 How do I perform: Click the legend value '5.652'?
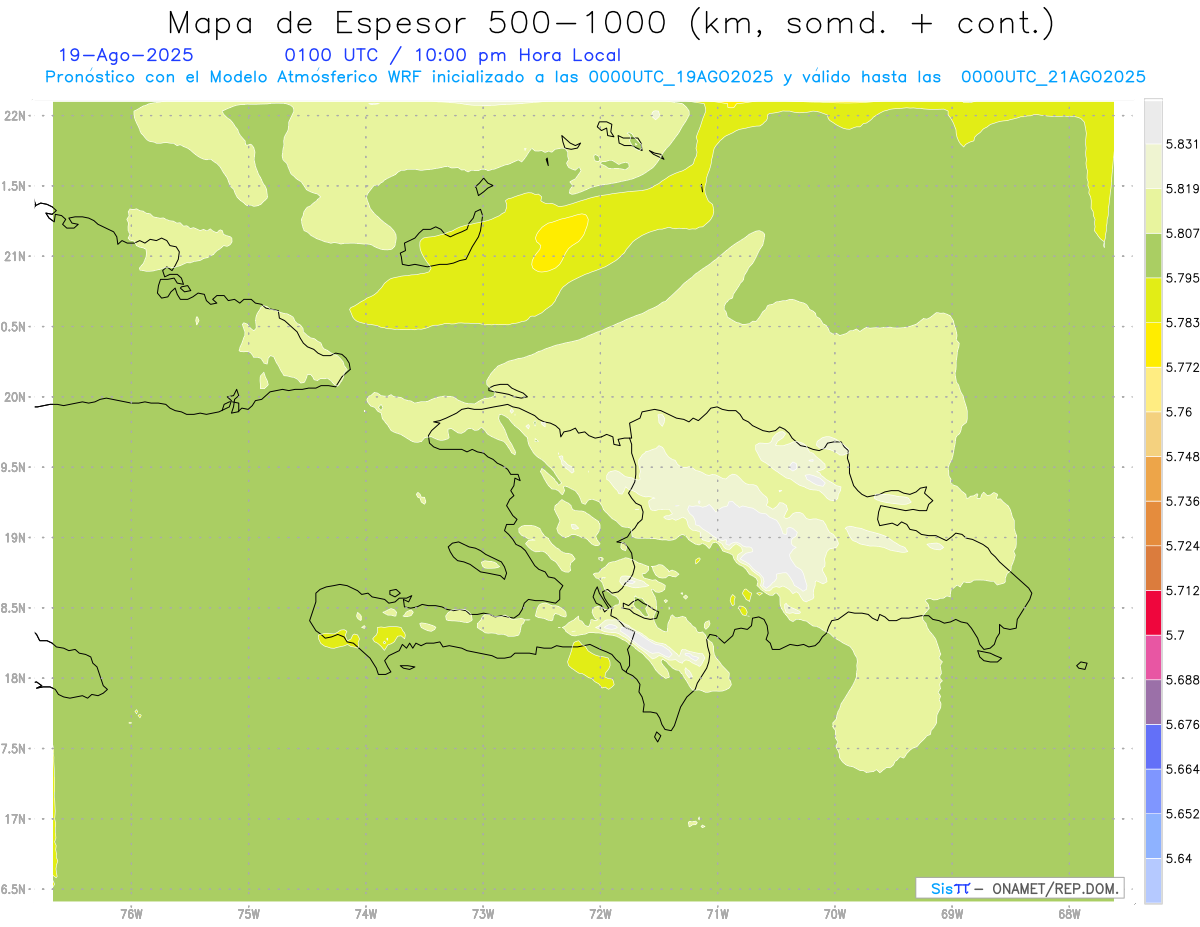pyautogui.click(x=1182, y=814)
